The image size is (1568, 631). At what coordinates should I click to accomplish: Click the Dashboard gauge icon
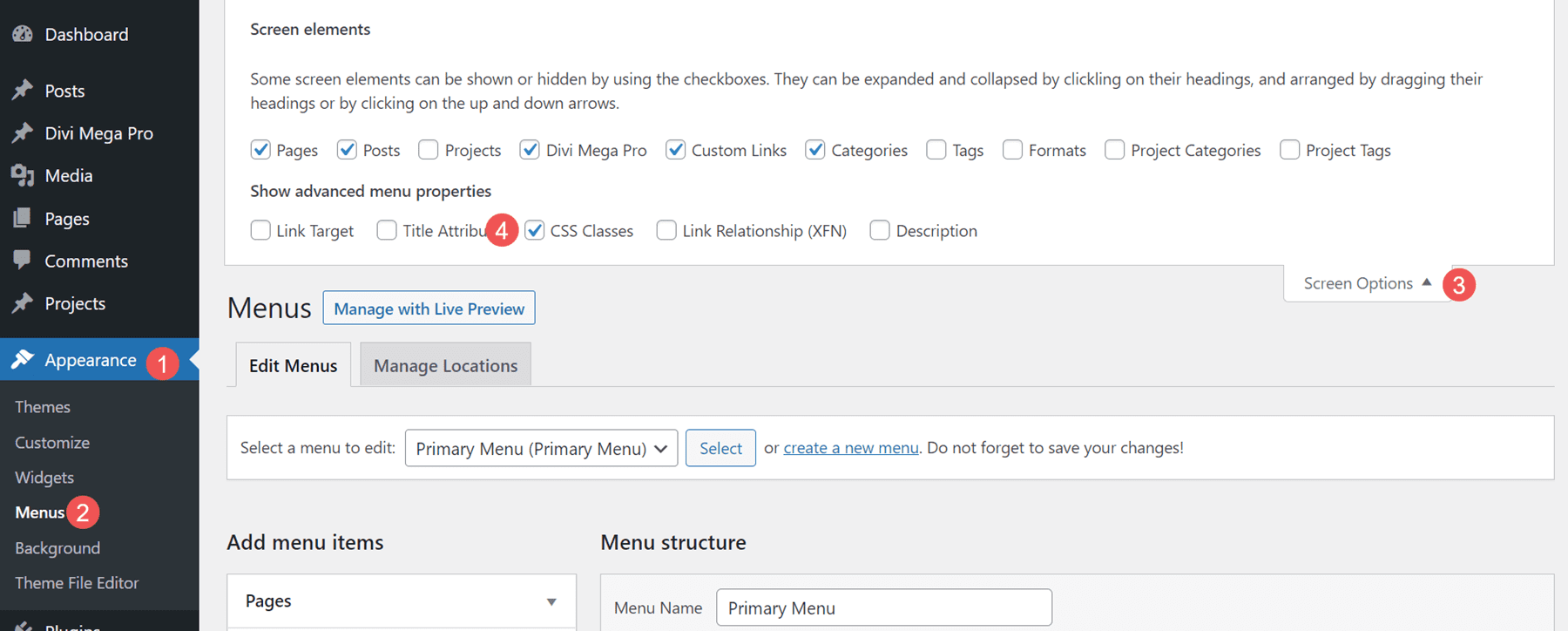tap(23, 34)
